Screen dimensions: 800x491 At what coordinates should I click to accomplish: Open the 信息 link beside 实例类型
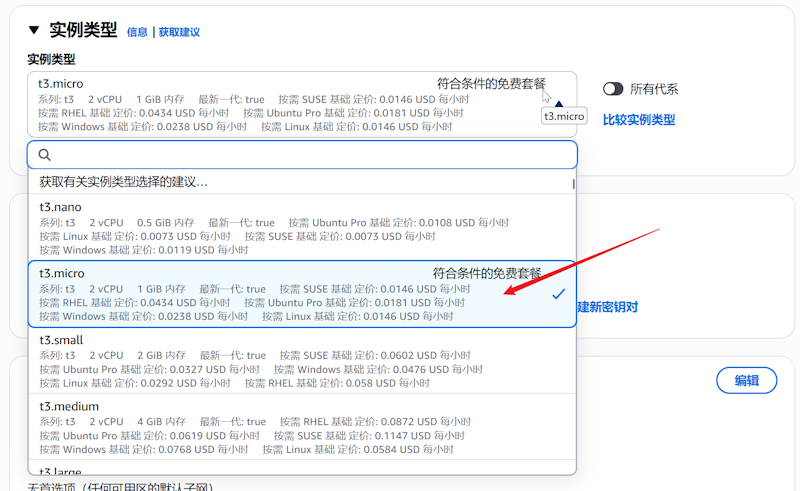click(137, 32)
